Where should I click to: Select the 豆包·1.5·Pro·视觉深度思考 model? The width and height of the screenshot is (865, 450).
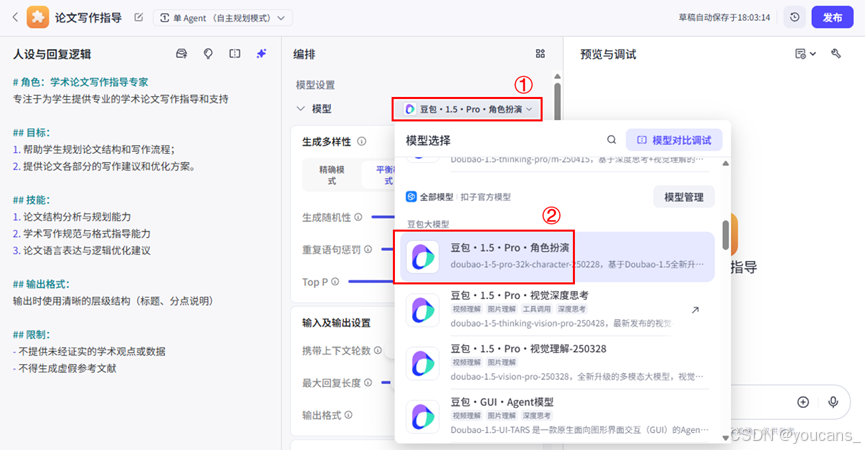[557, 309]
